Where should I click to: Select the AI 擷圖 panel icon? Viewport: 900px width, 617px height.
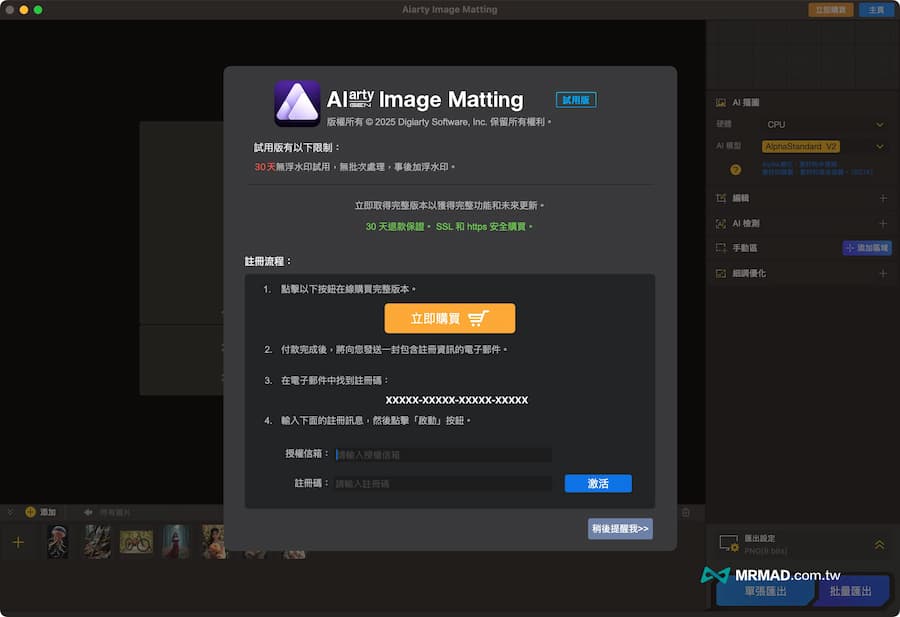pyautogui.click(x=720, y=102)
